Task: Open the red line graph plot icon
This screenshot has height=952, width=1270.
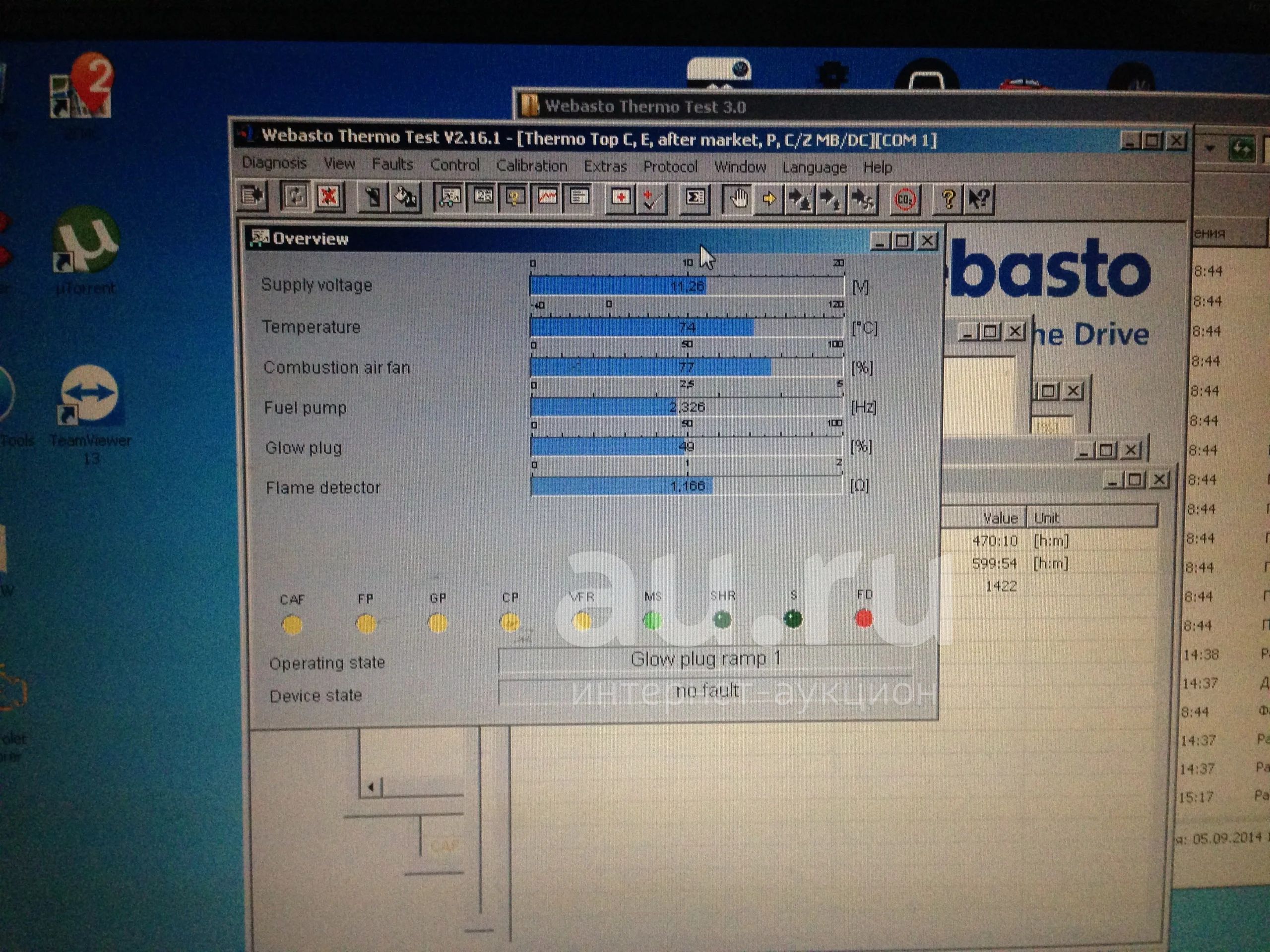Action: 547,198
